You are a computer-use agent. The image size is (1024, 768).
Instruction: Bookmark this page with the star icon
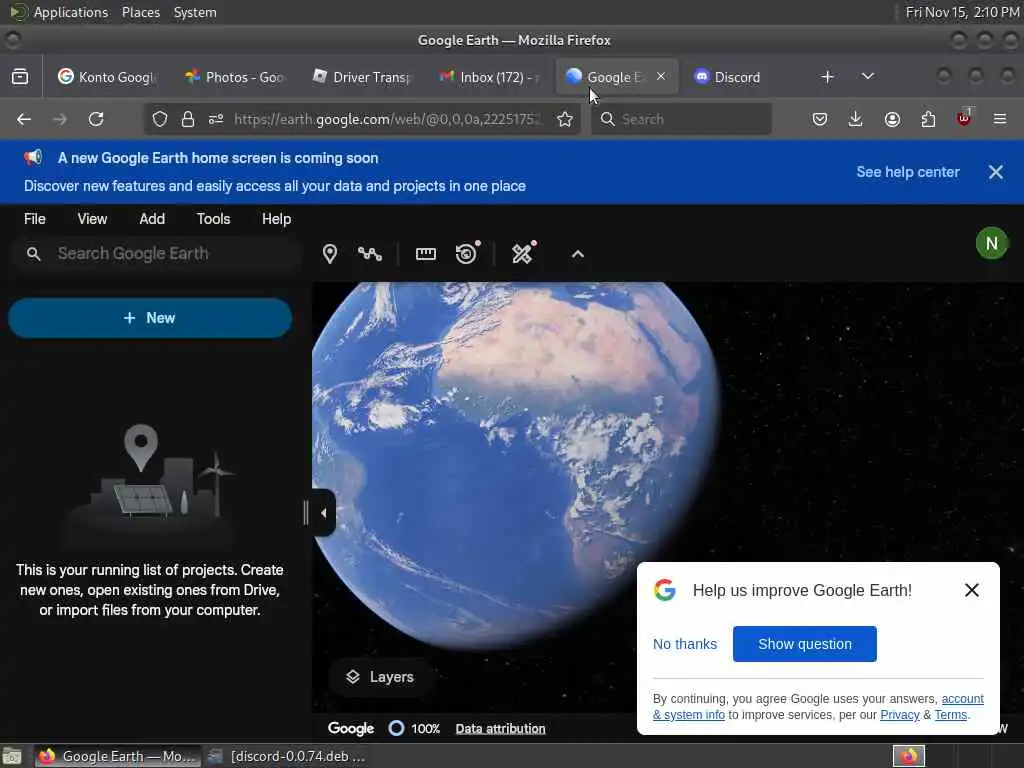pyautogui.click(x=565, y=119)
